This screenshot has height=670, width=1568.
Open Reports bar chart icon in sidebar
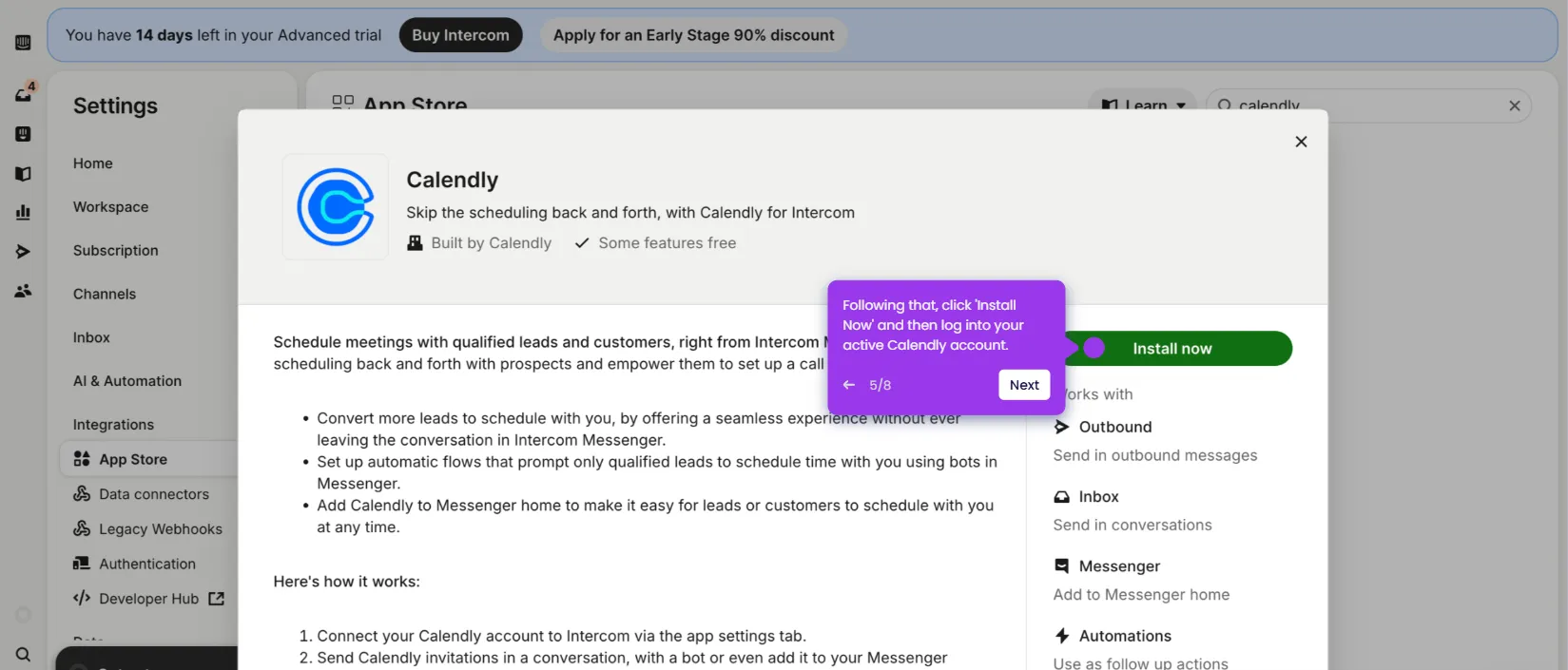pos(23,212)
